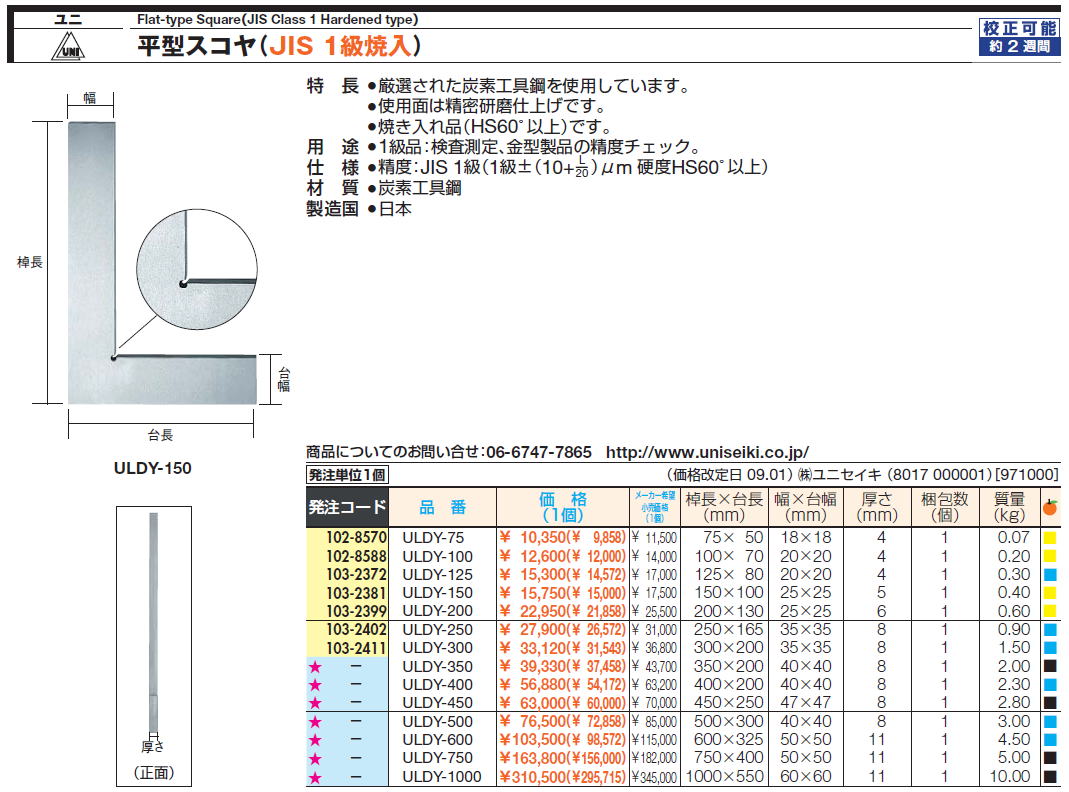Click the 47×47 width cell for ULDY-450
The width and height of the screenshot is (1069, 792).
click(806, 703)
